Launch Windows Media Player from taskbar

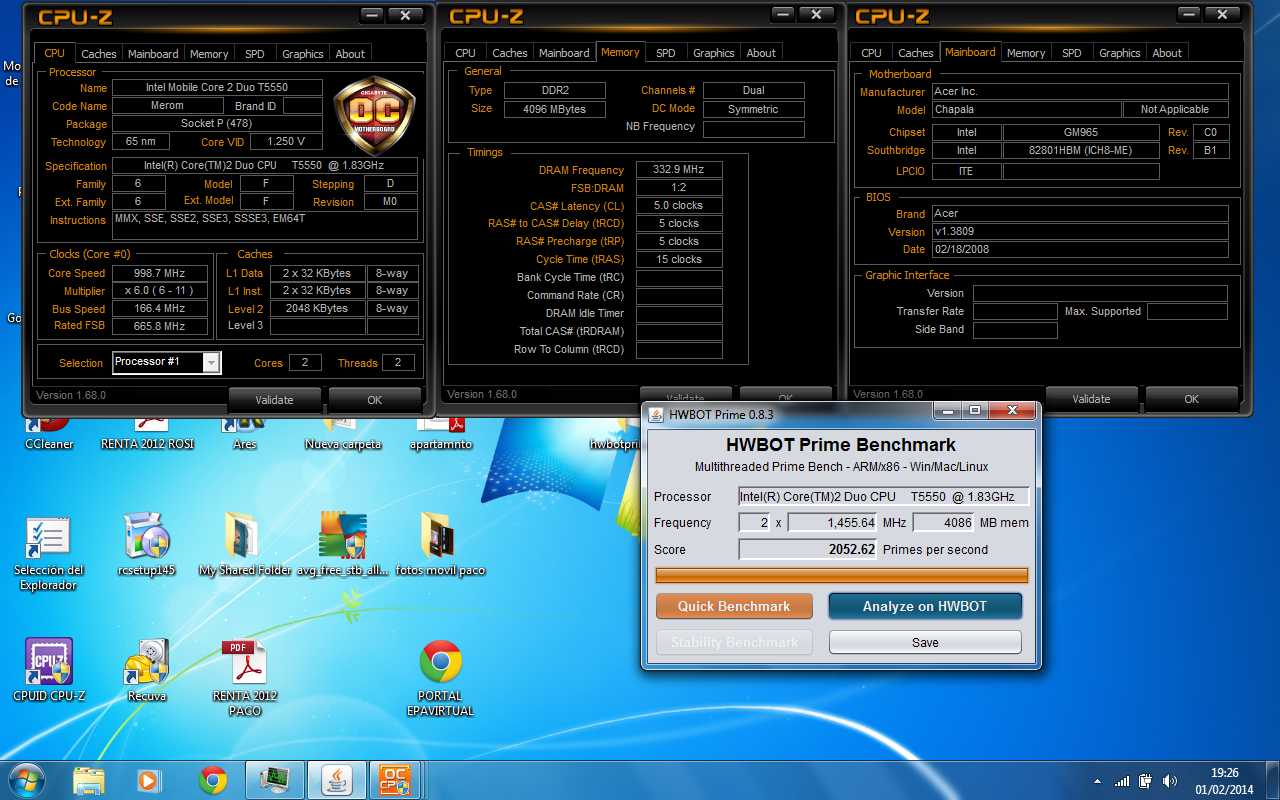(x=148, y=779)
